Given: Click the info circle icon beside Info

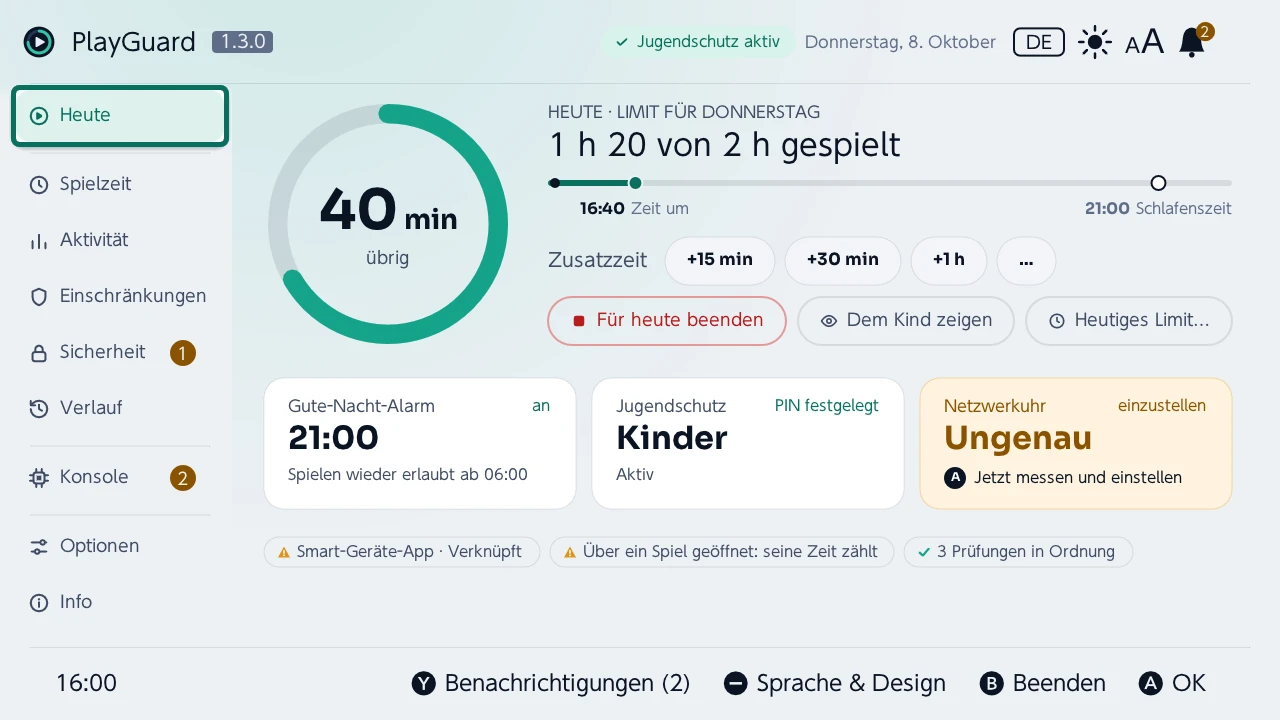Looking at the screenshot, I should coord(39,602).
